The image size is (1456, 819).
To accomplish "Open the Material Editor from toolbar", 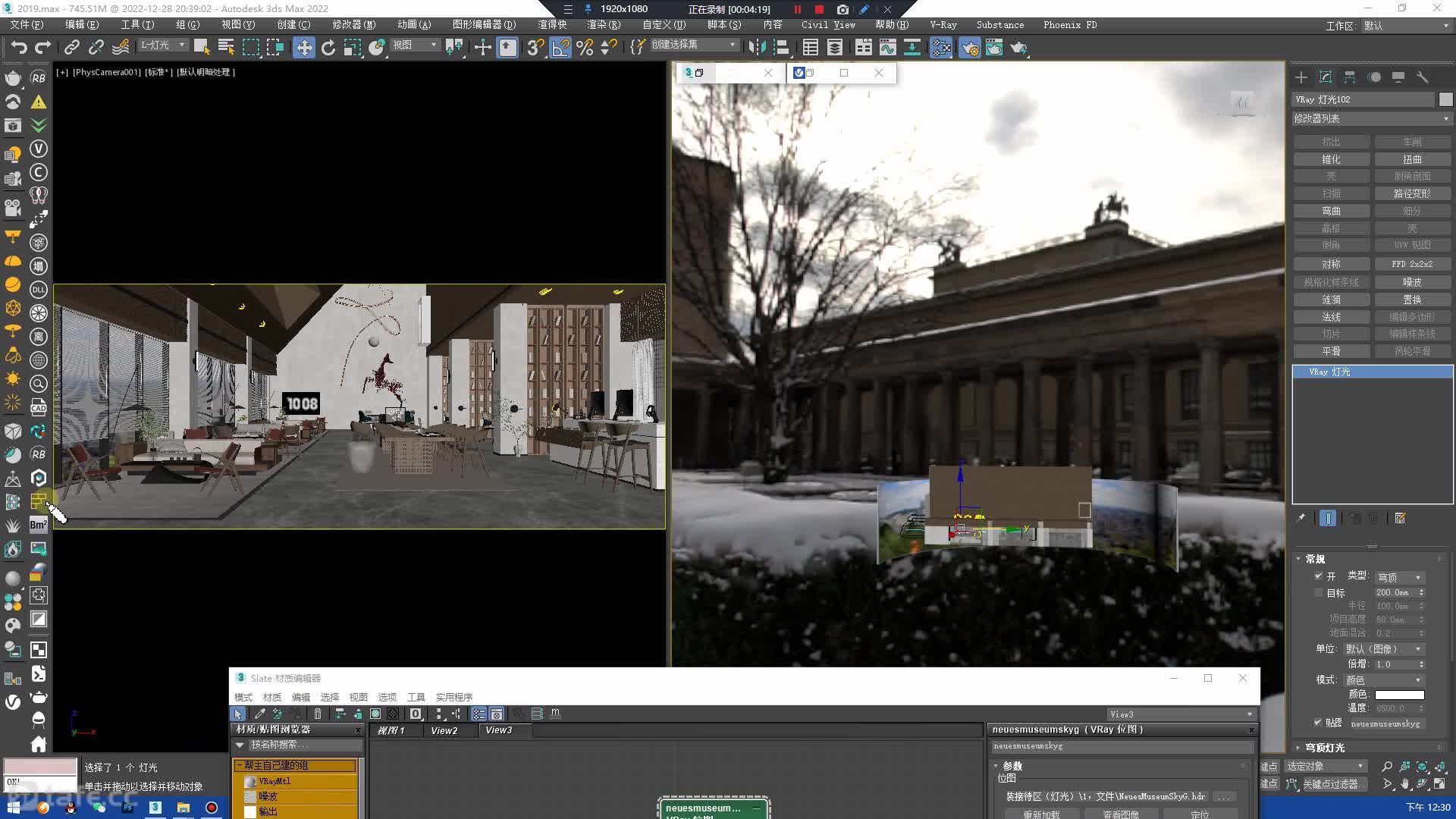I will [941, 48].
